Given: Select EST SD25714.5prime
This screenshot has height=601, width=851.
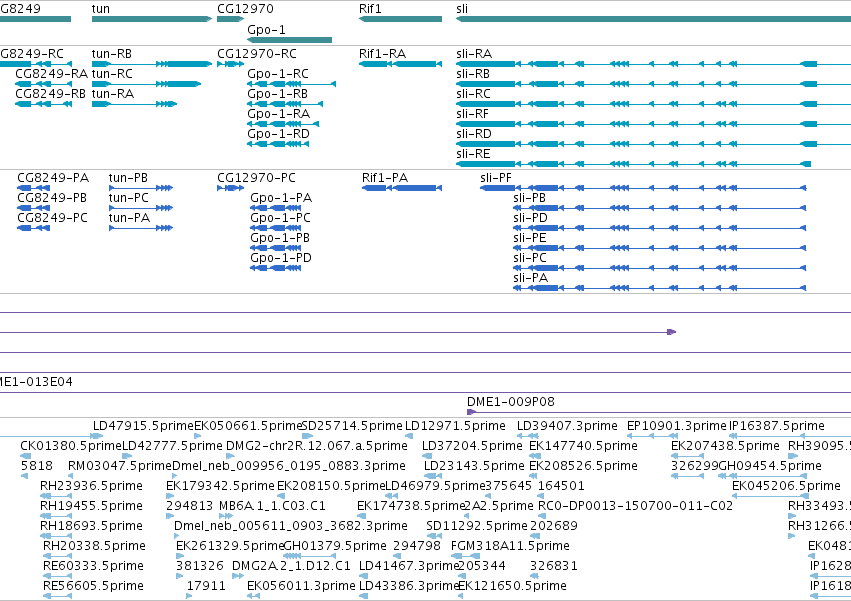Looking at the screenshot, I should [307, 436].
